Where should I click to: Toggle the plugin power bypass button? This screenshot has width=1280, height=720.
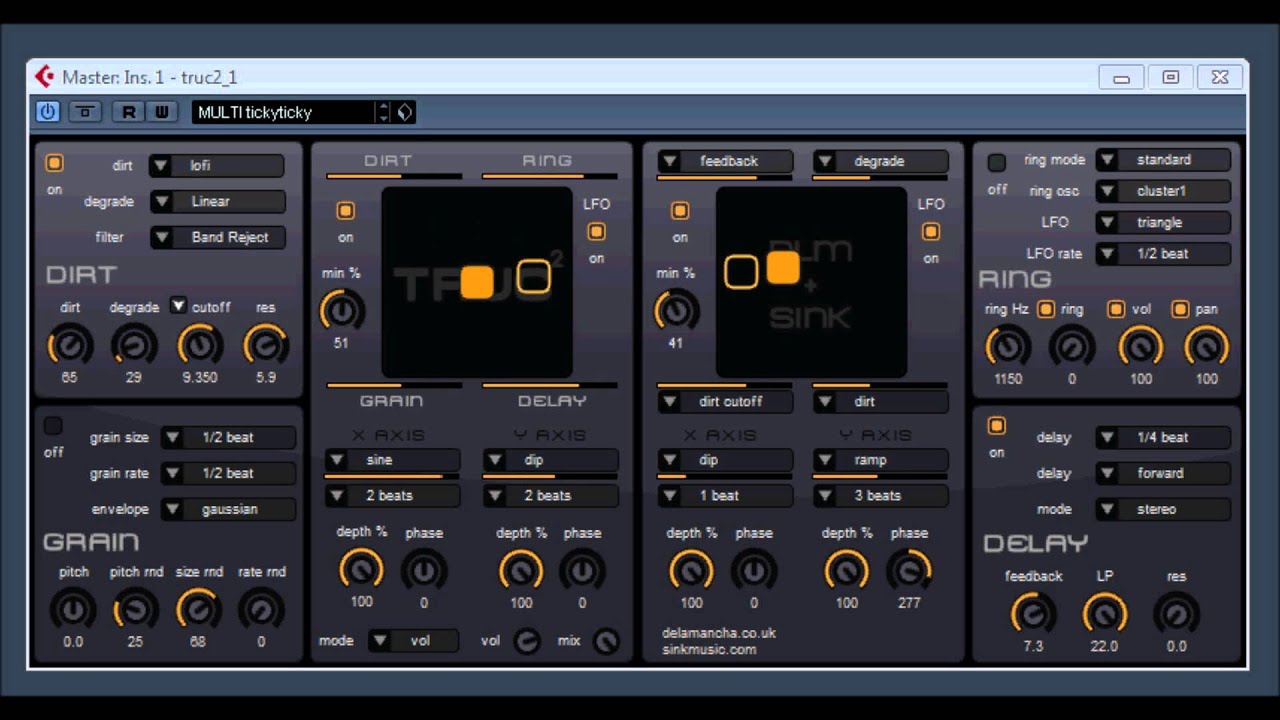coord(47,112)
